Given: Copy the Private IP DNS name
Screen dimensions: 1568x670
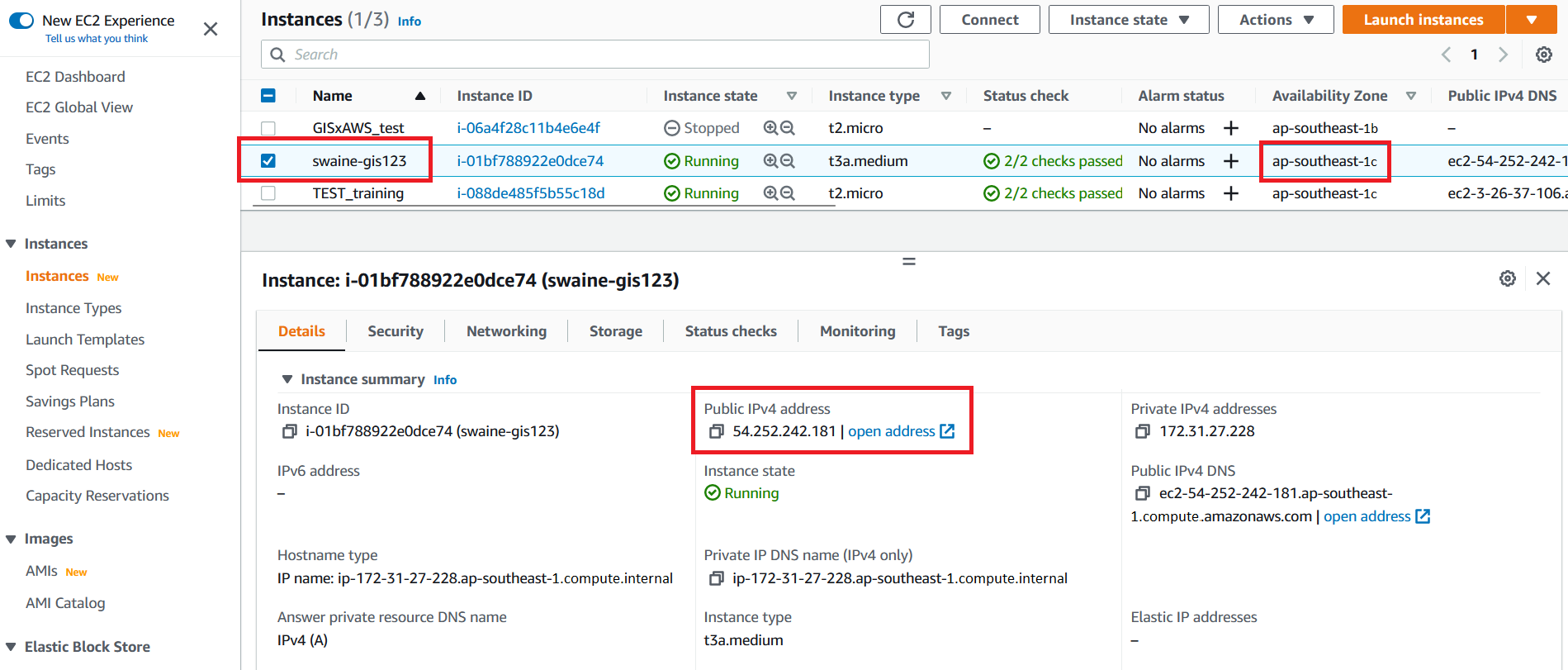Looking at the screenshot, I should [717, 578].
